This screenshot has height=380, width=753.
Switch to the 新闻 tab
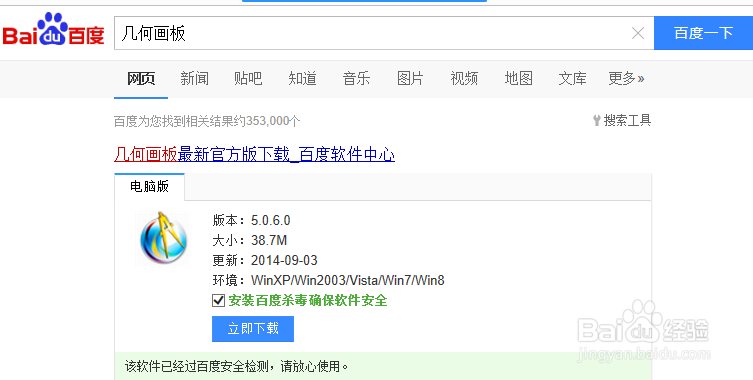194,78
